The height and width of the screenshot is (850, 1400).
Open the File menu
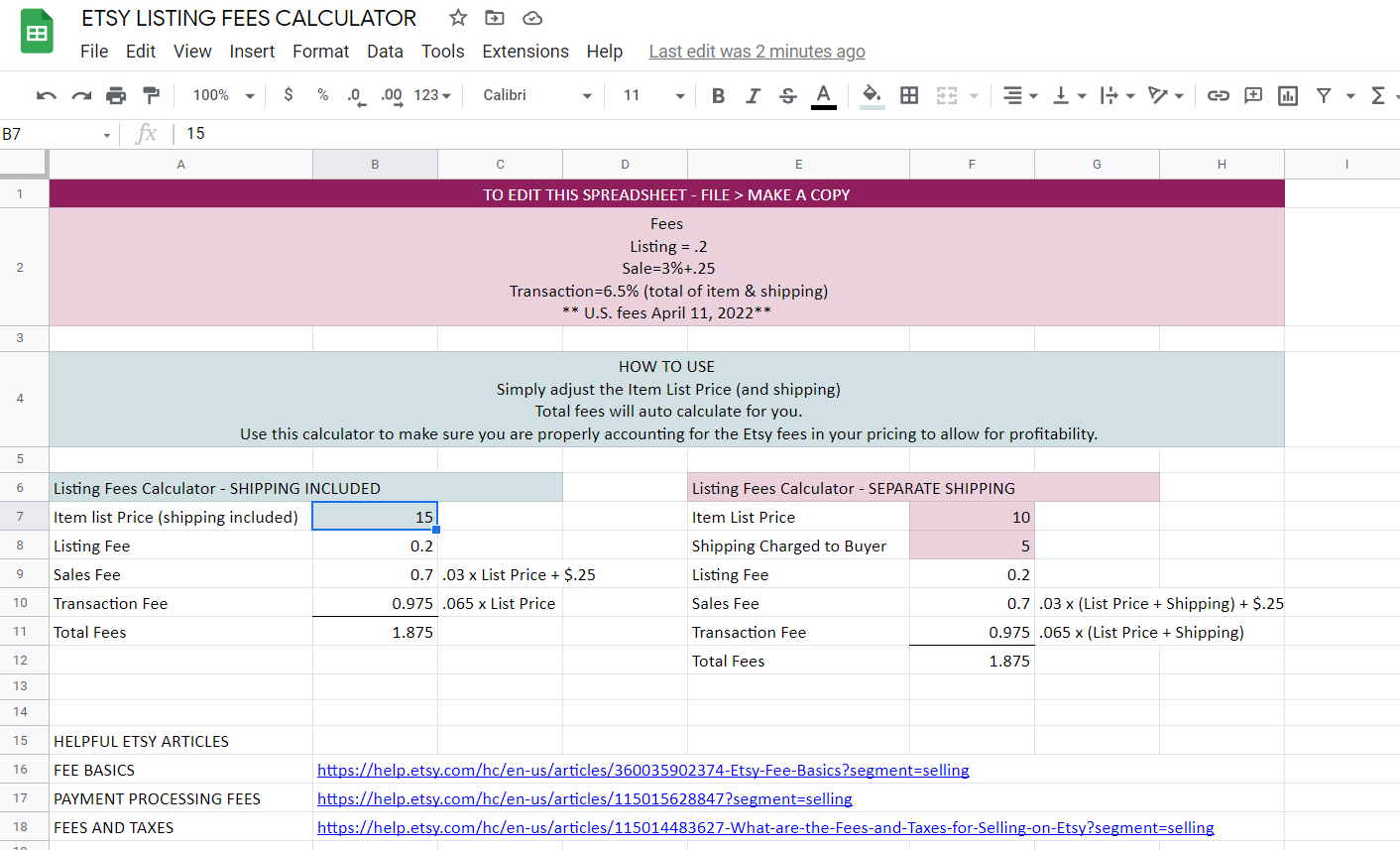click(x=94, y=52)
